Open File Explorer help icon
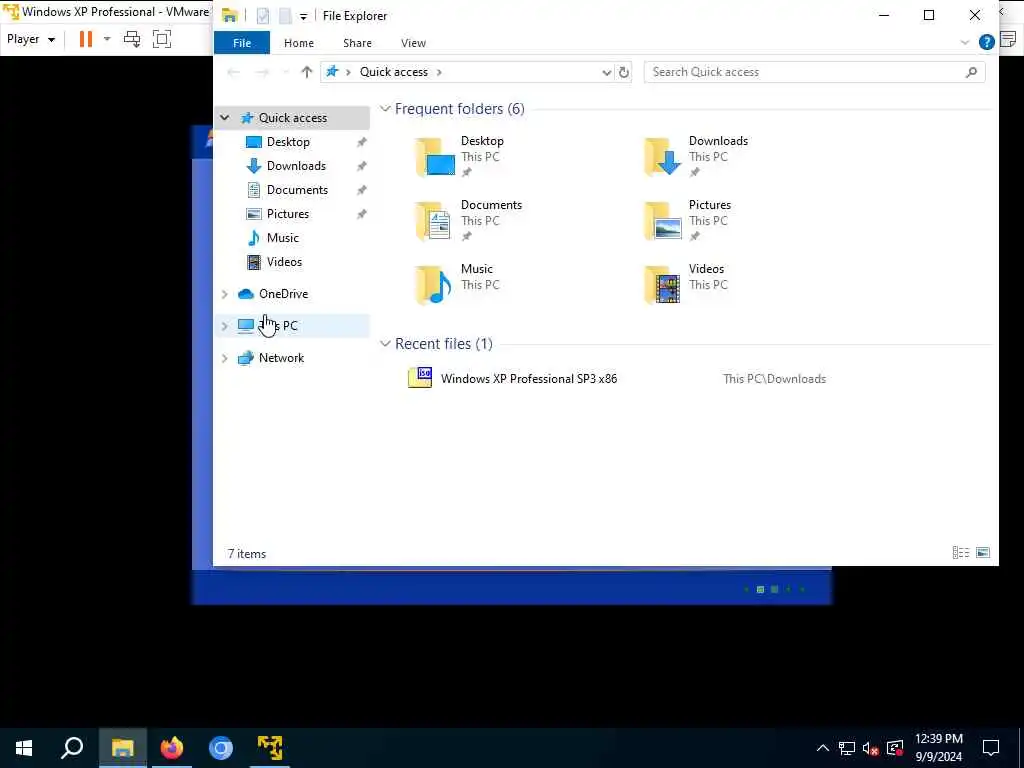Viewport: 1024px width, 768px height. coord(986,43)
